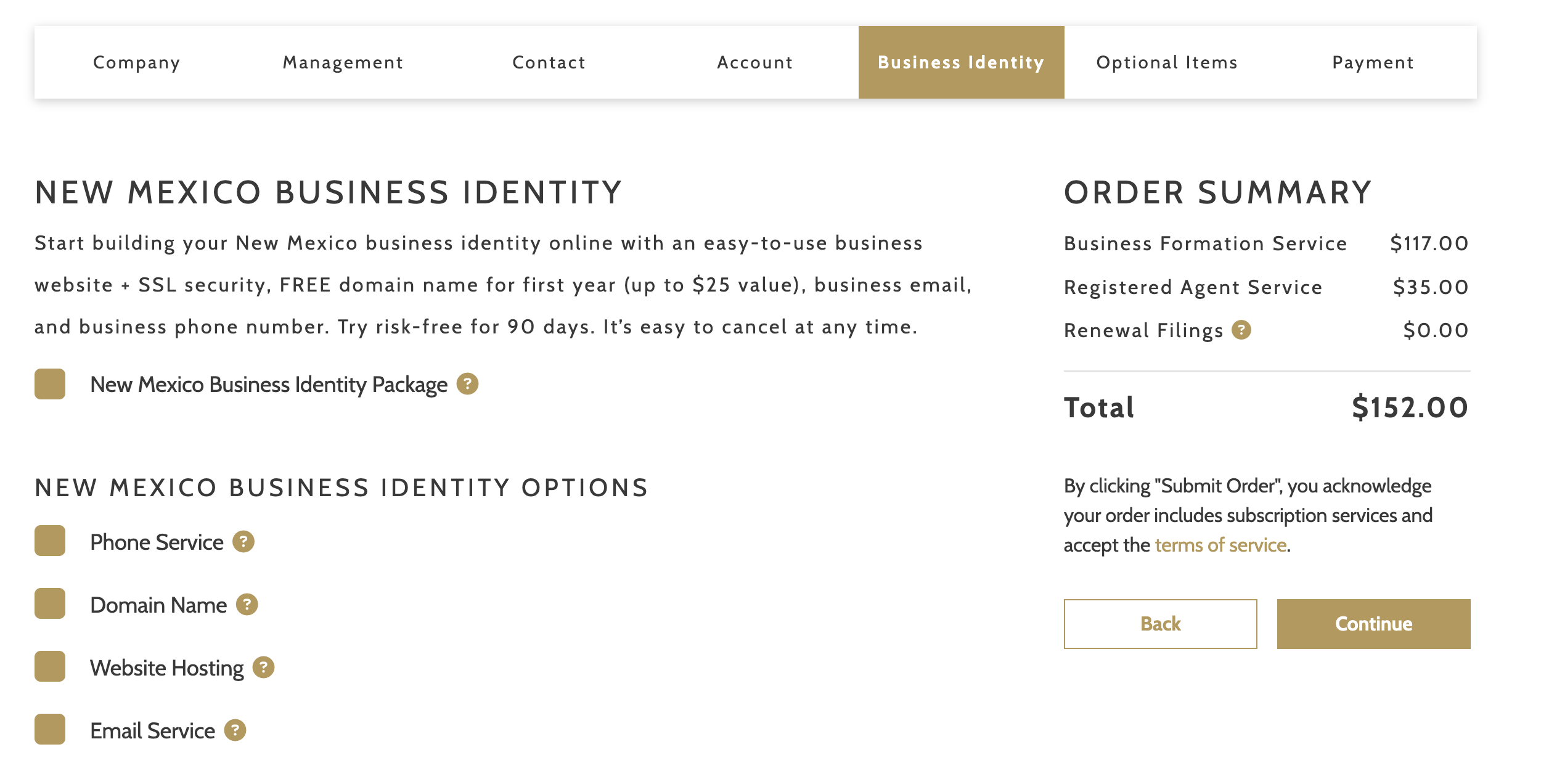The width and height of the screenshot is (1541, 784).
Task: Click the Domain Name question mark icon
Action: 247,605
